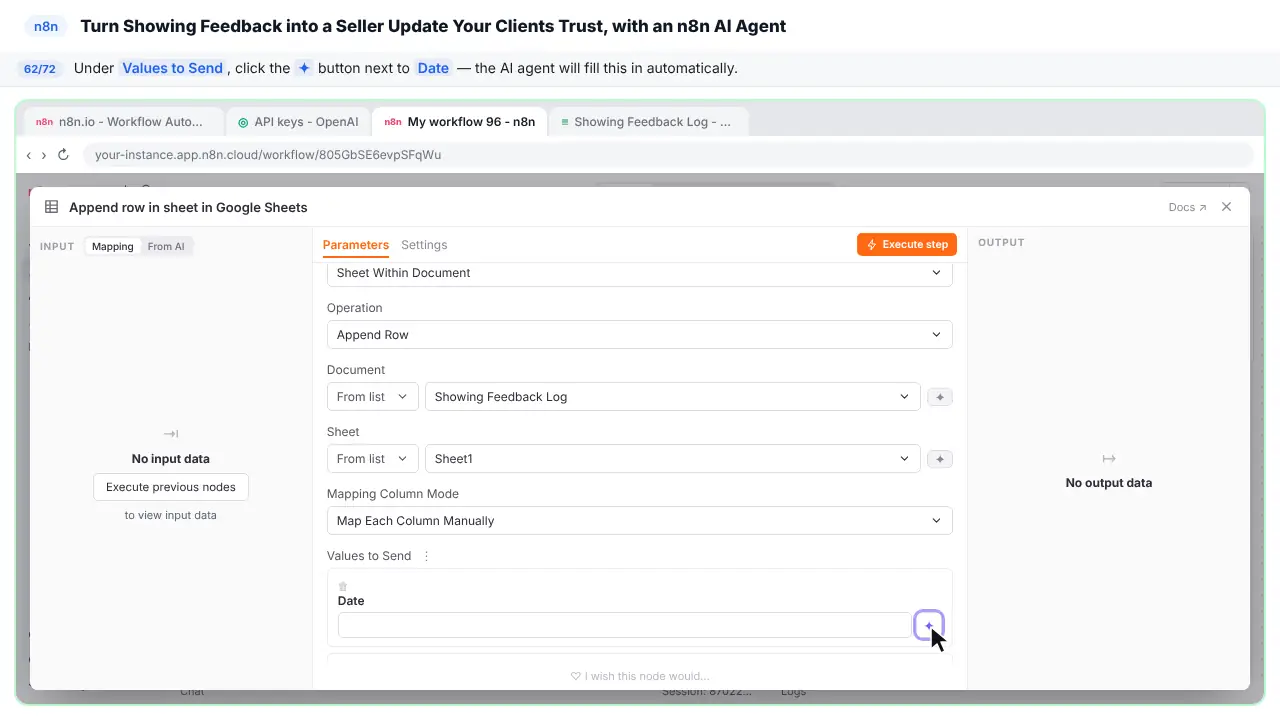Switch to the Parameters tab
This screenshot has width=1280, height=720.
pyautogui.click(x=355, y=245)
